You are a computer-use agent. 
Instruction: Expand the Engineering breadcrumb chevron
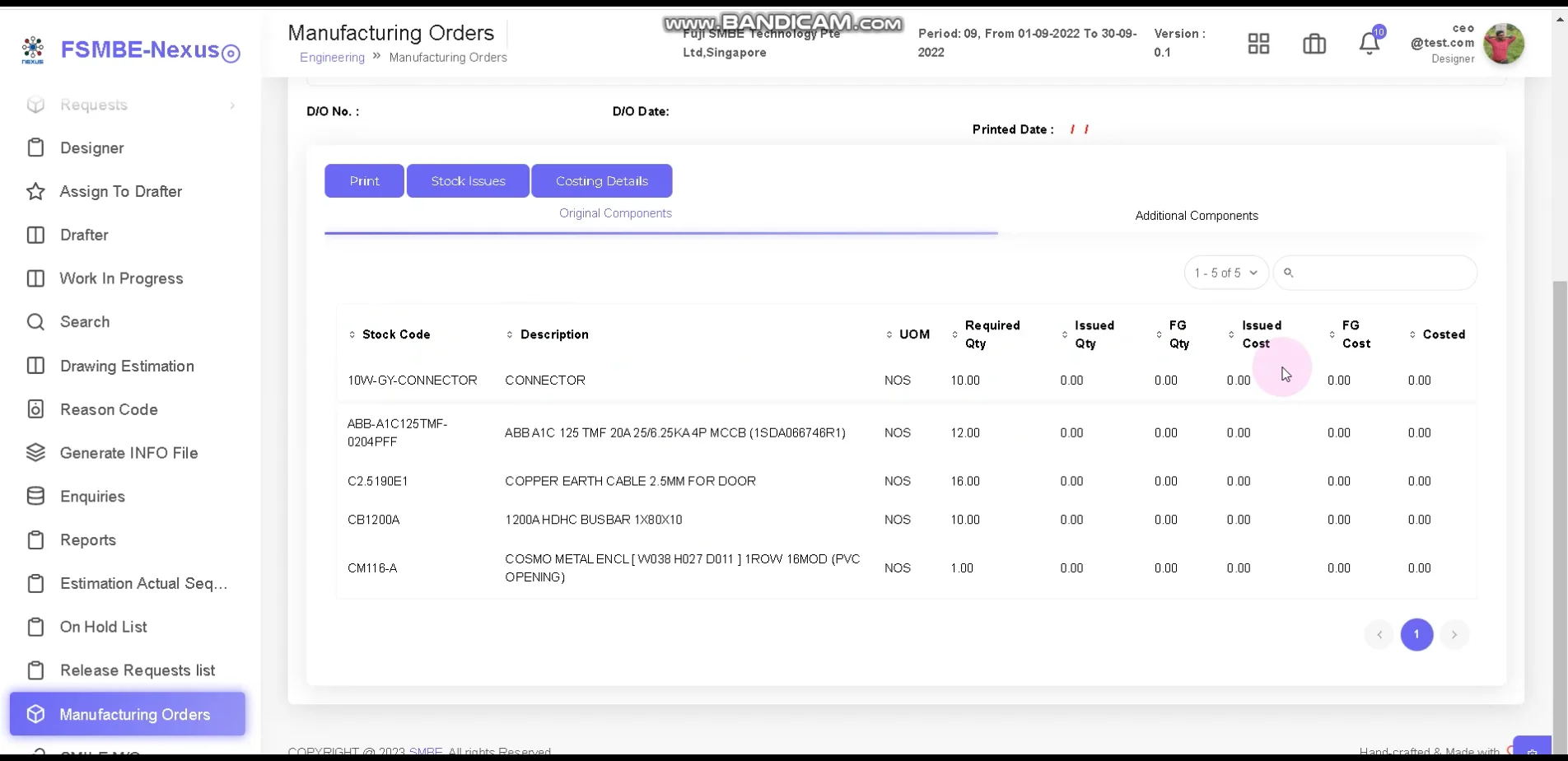376,56
